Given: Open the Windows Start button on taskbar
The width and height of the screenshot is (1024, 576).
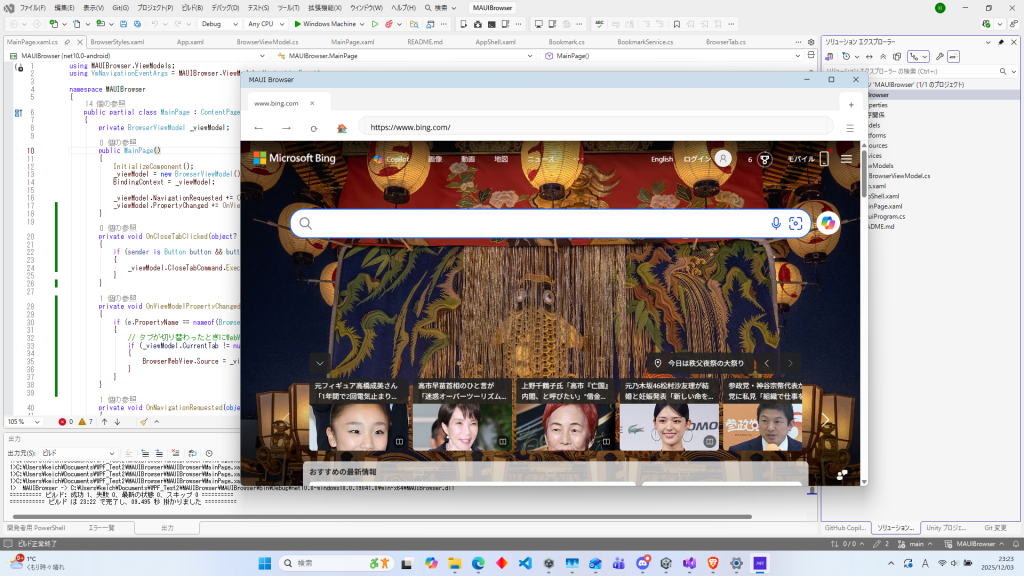Looking at the screenshot, I should click(x=265, y=563).
